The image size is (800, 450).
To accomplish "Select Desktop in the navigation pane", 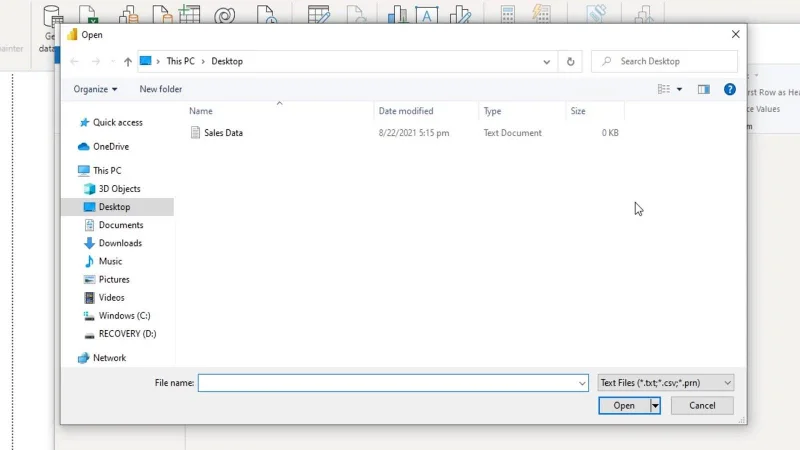I will pos(117,207).
